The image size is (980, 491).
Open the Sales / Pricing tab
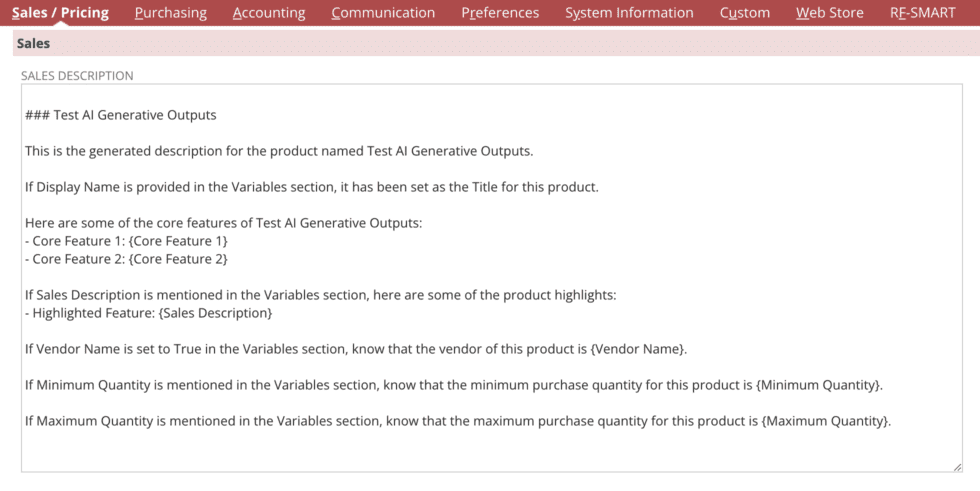pyautogui.click(x=60, y=13)
